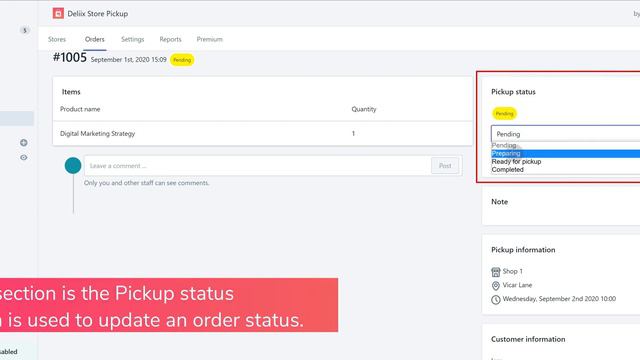Viewport: 640px width, 360px height.
Task: Click the Post comment button
Action: (x=445, y=166)
